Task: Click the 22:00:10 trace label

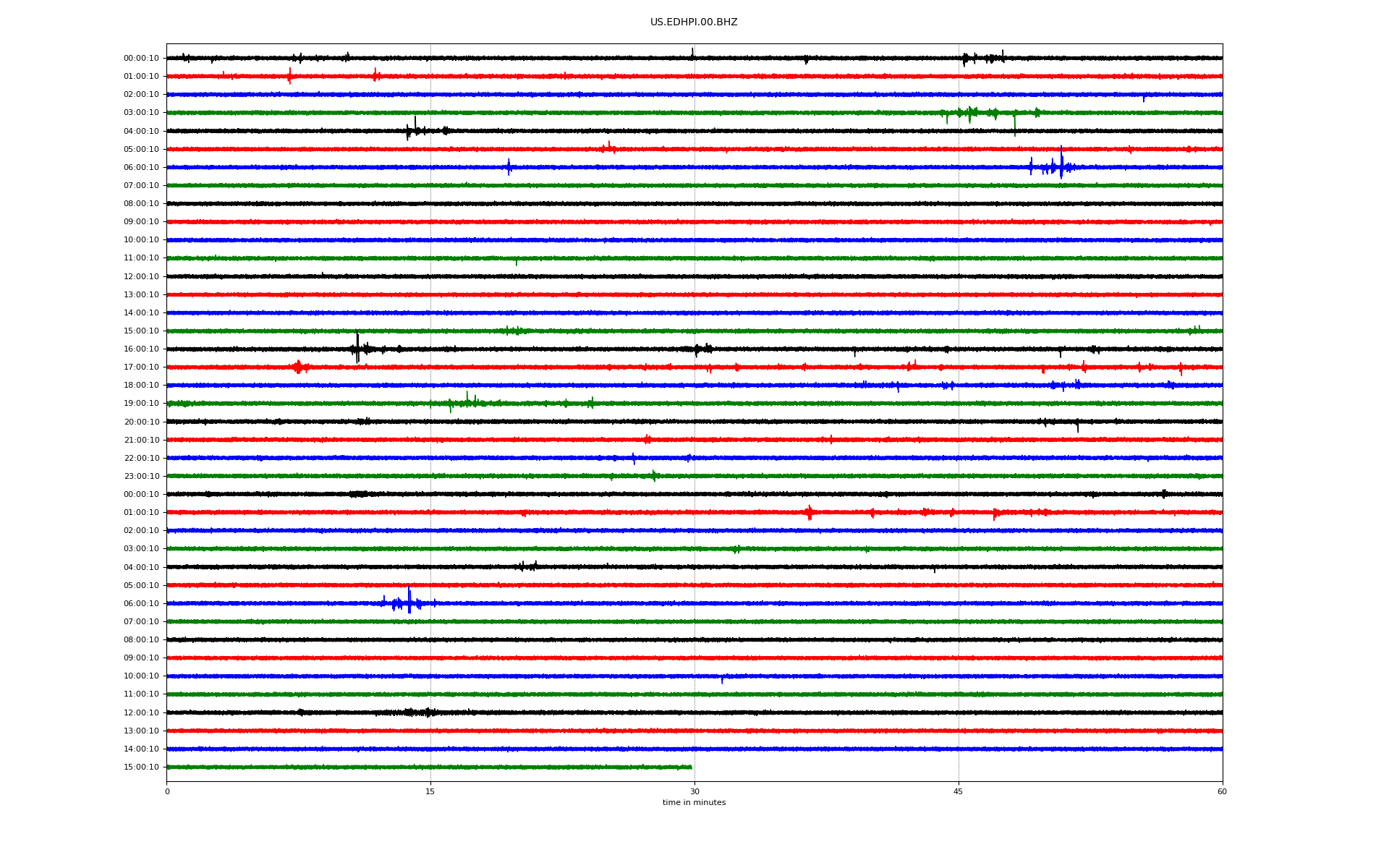Action: coord(141,459)
